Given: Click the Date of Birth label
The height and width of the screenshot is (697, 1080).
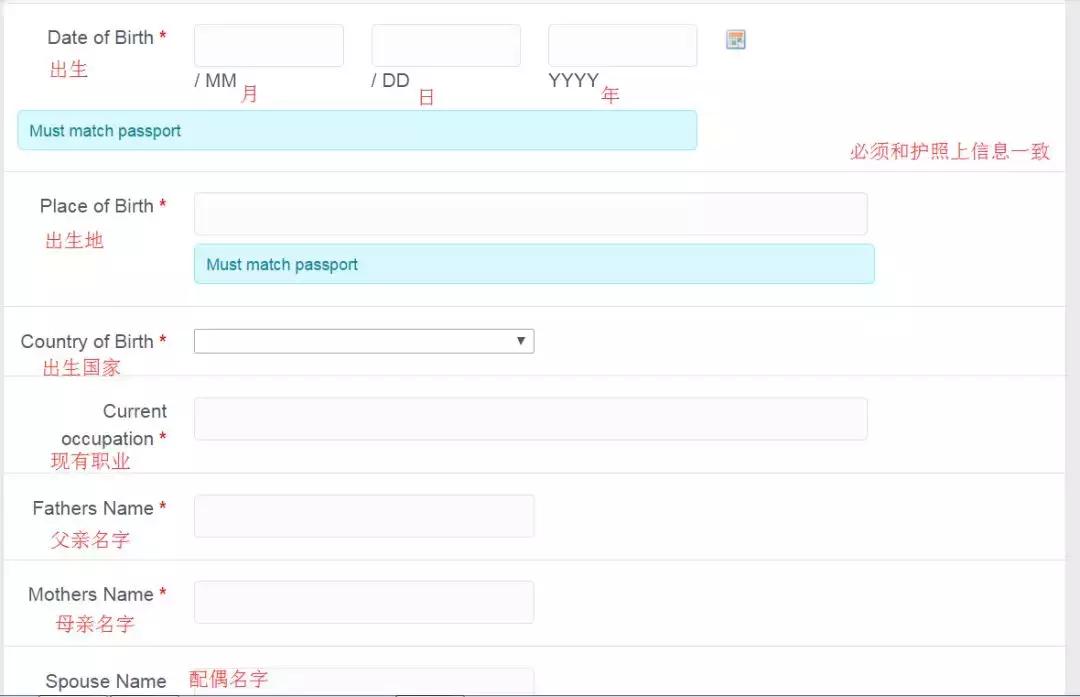Looking at the screenshot, I should [x=107, y=37].
